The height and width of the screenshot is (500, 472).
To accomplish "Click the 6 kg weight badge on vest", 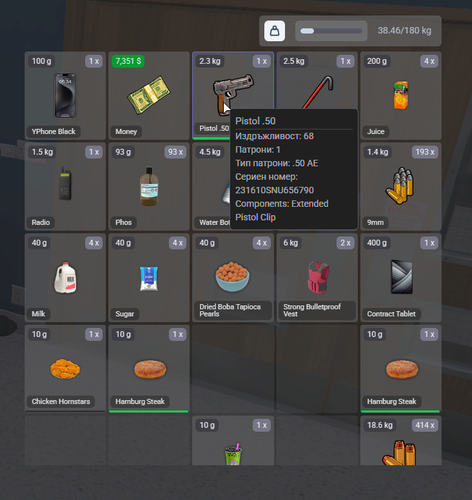I will [290, 243].
